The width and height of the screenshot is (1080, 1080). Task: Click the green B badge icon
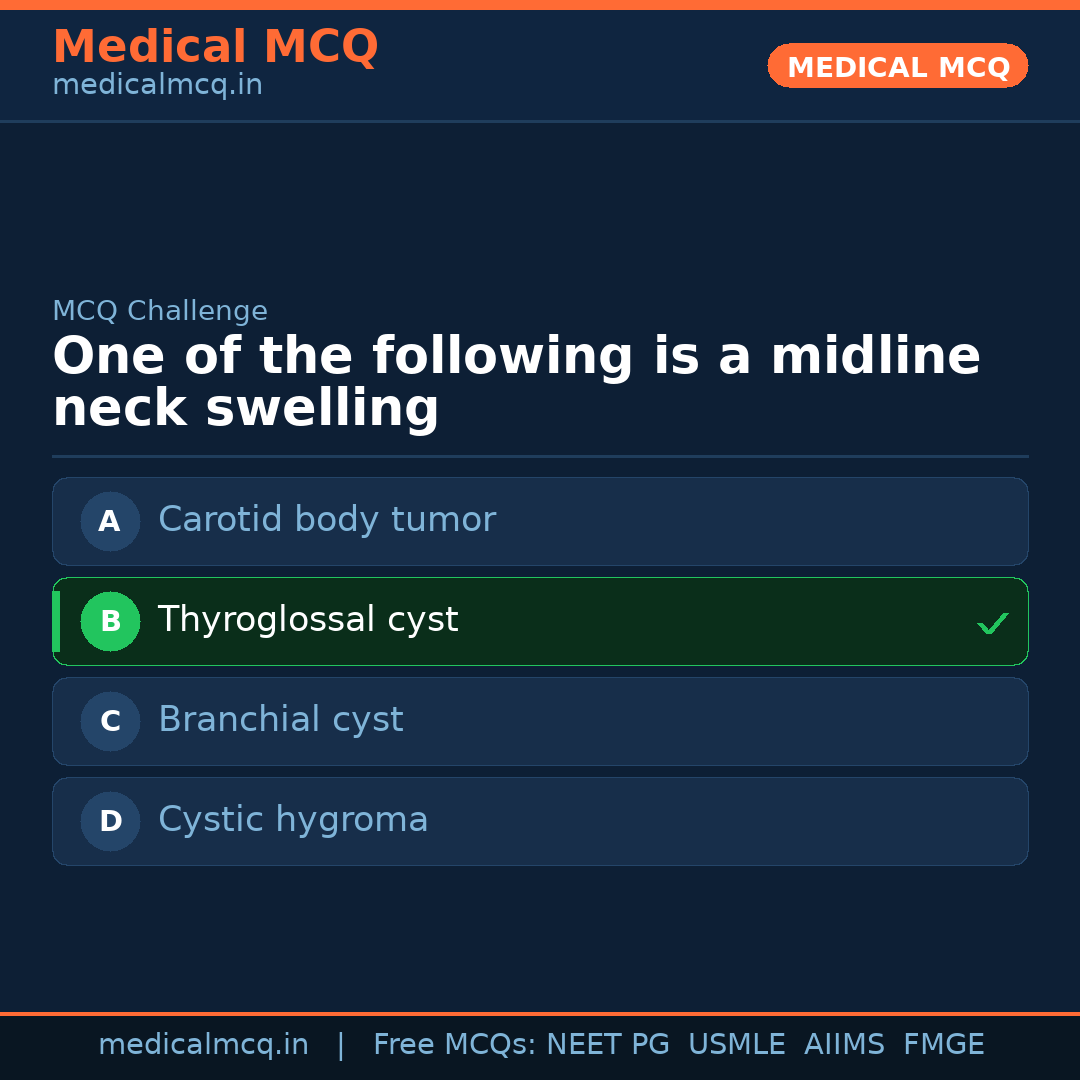coord(110,621)
